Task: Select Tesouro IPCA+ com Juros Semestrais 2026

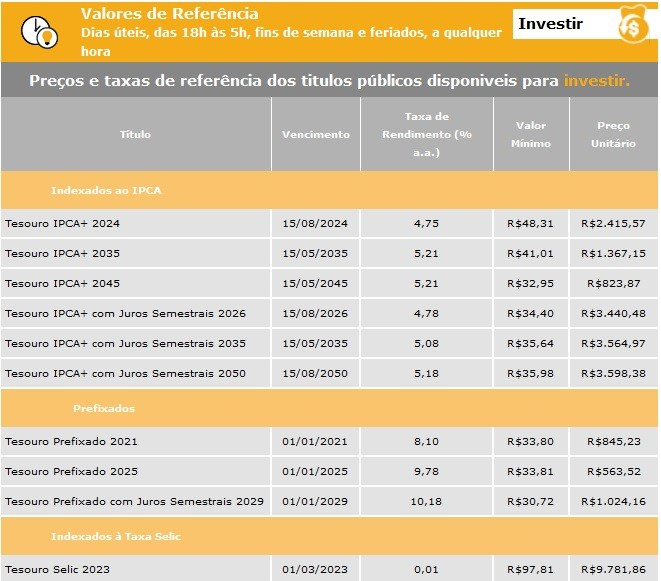Action: click(x=125, y=313)
